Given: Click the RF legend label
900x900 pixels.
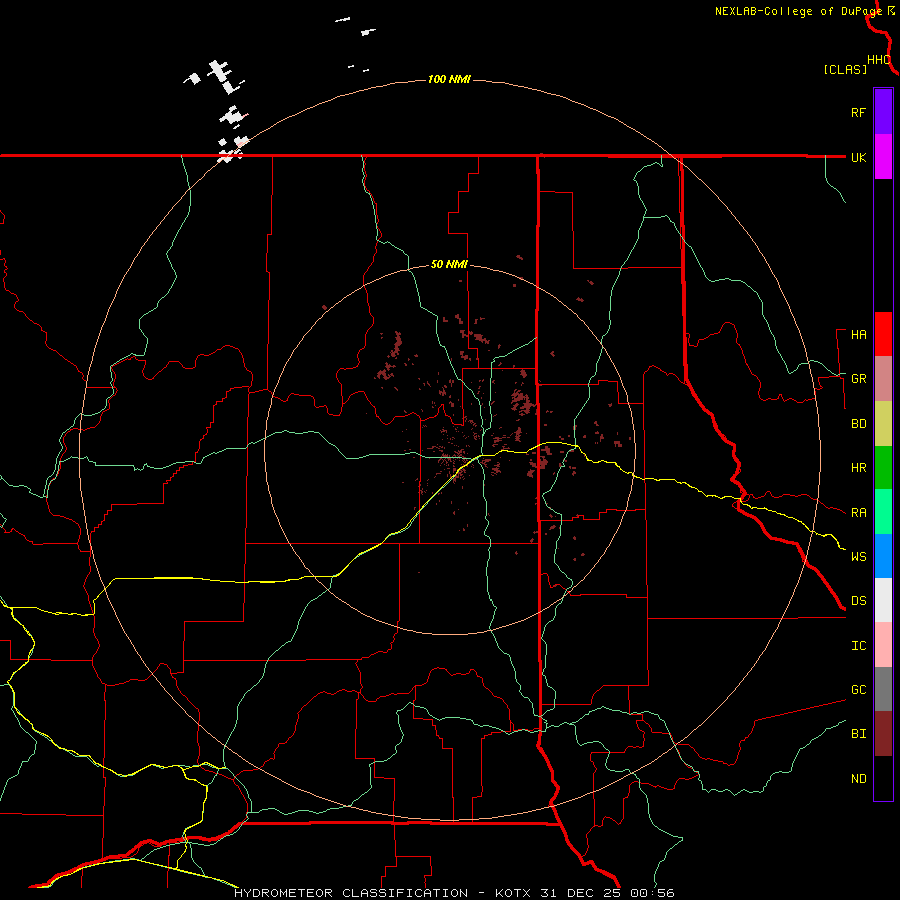Looking at the screenshot, I should [x=858, y=112].
